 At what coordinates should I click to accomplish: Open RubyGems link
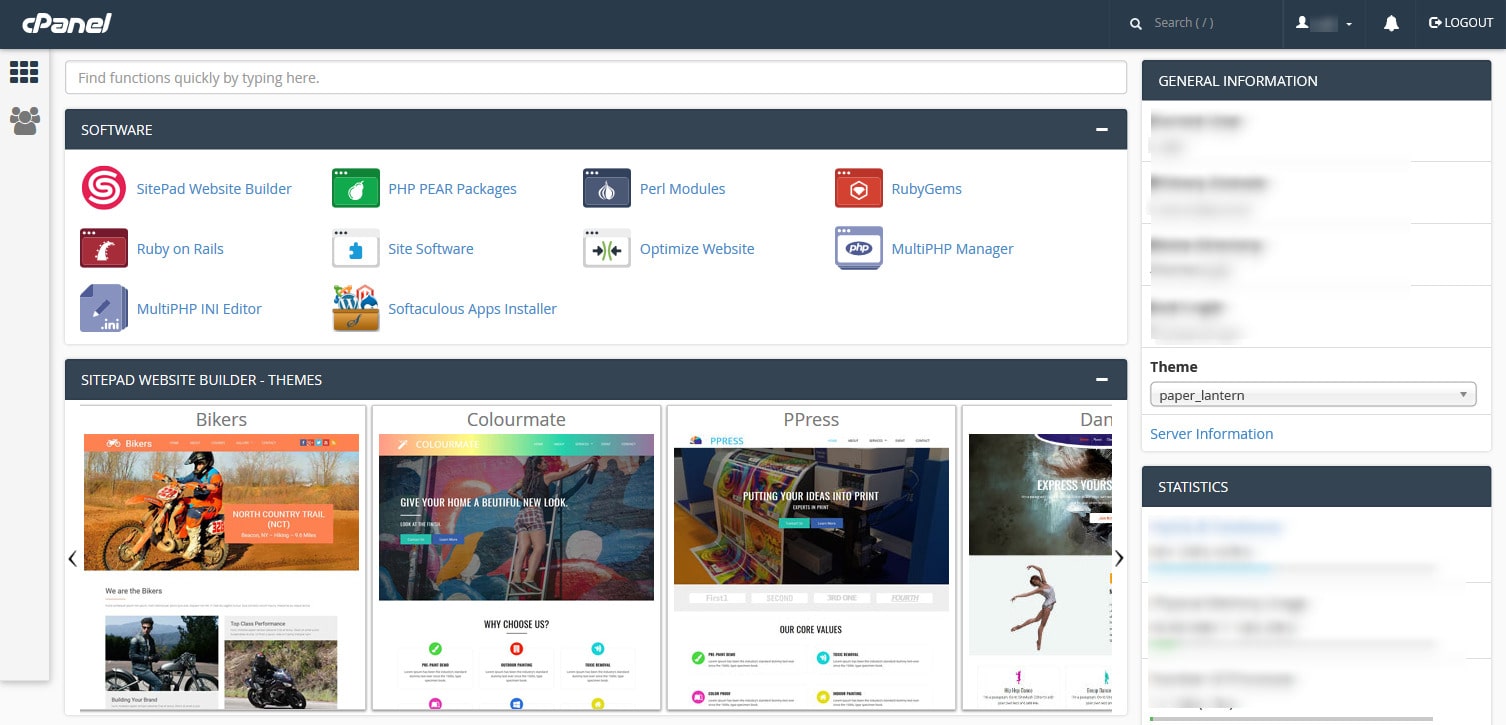926,189
